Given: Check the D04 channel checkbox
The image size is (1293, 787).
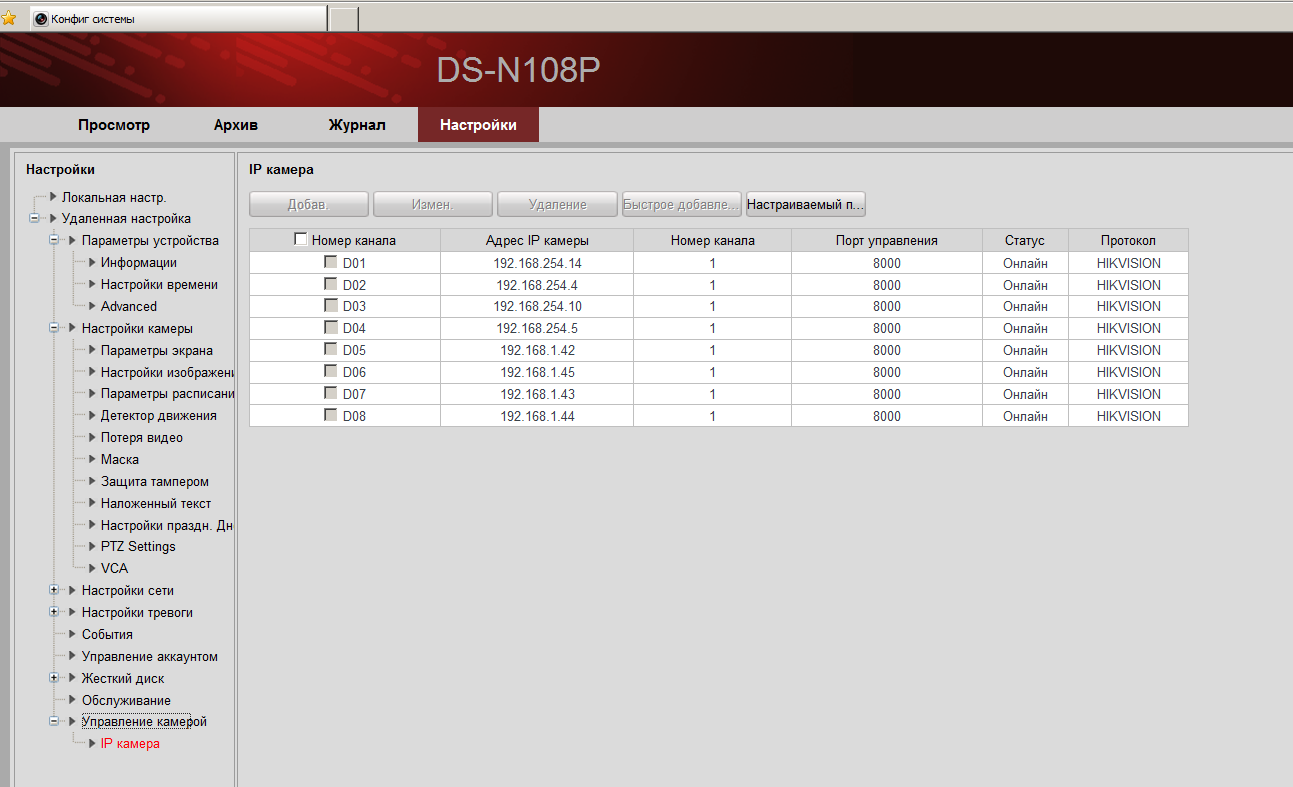Looking at the screenshot, I should [x=330, y=328].
